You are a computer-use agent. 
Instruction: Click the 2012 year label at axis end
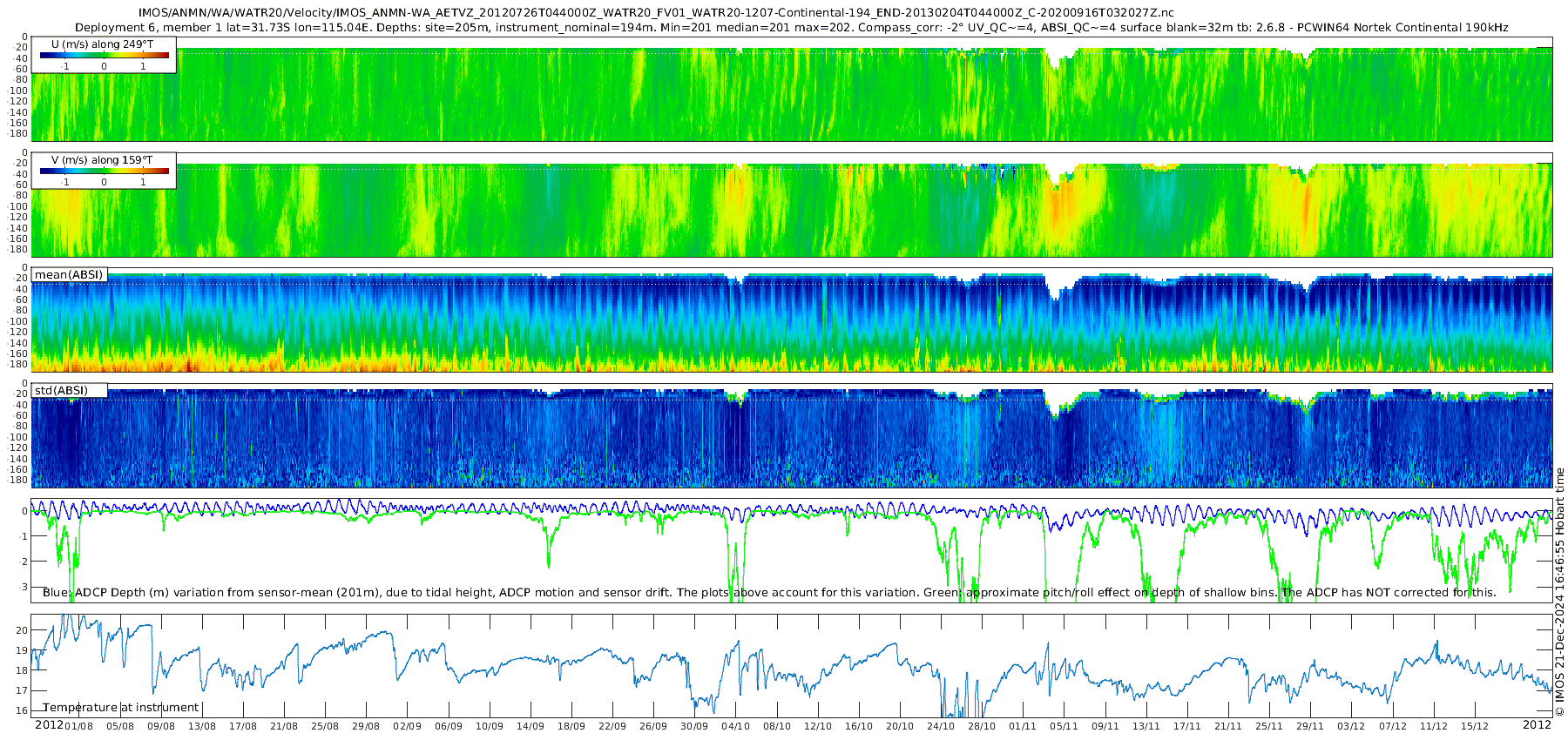point(1537,725)
